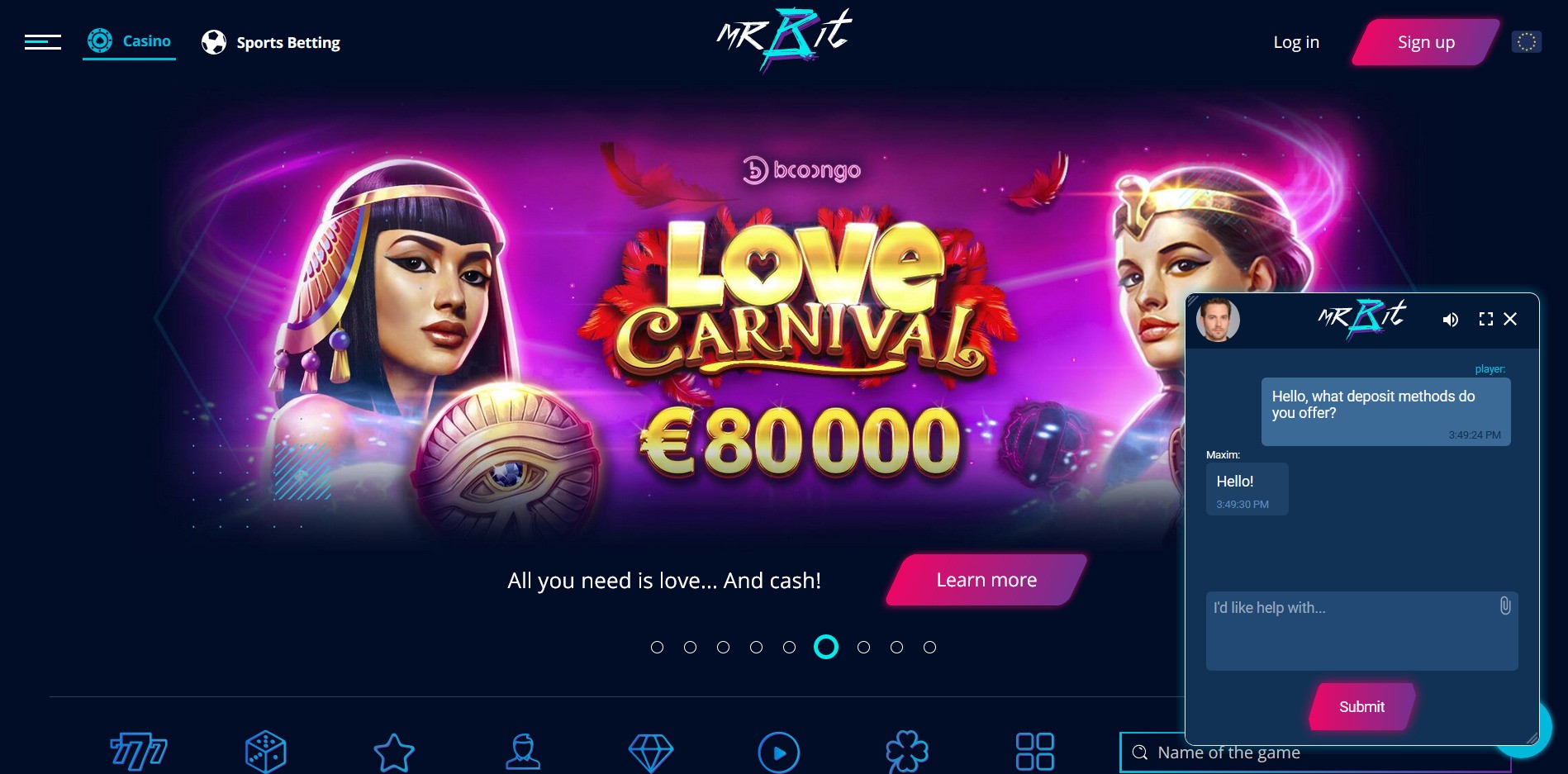The height and width of the screenshot is (774, 1568).
Task: Attach a file with the paperclip icon
Action: 1505,605
